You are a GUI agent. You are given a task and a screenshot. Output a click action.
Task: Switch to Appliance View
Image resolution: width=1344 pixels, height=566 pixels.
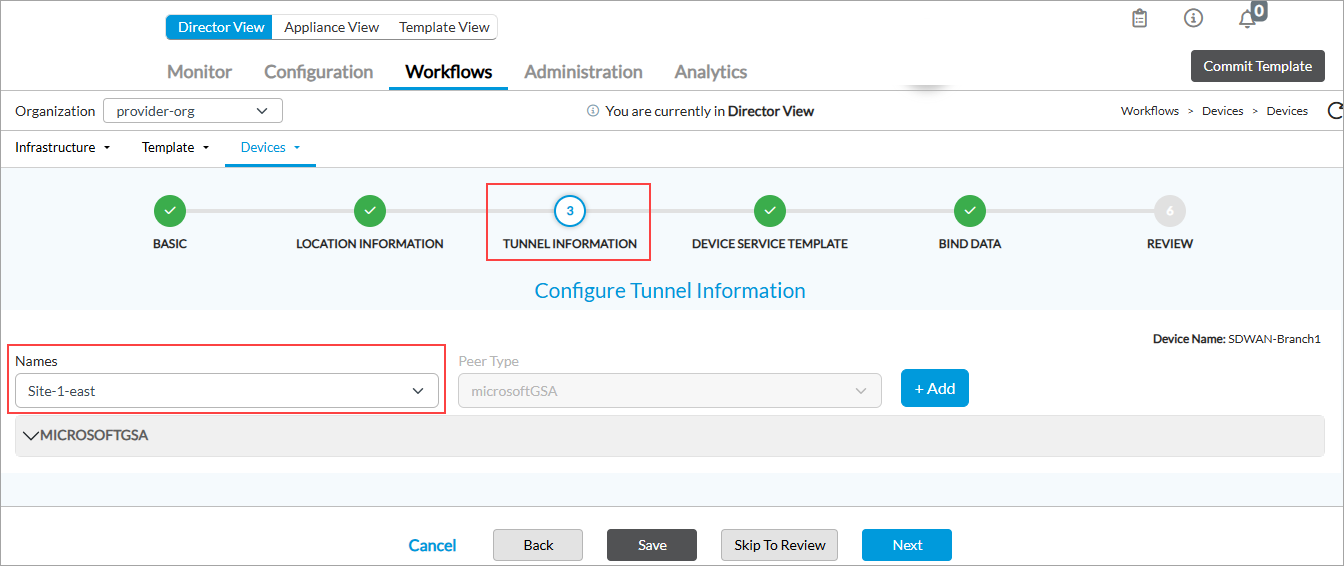331,27
